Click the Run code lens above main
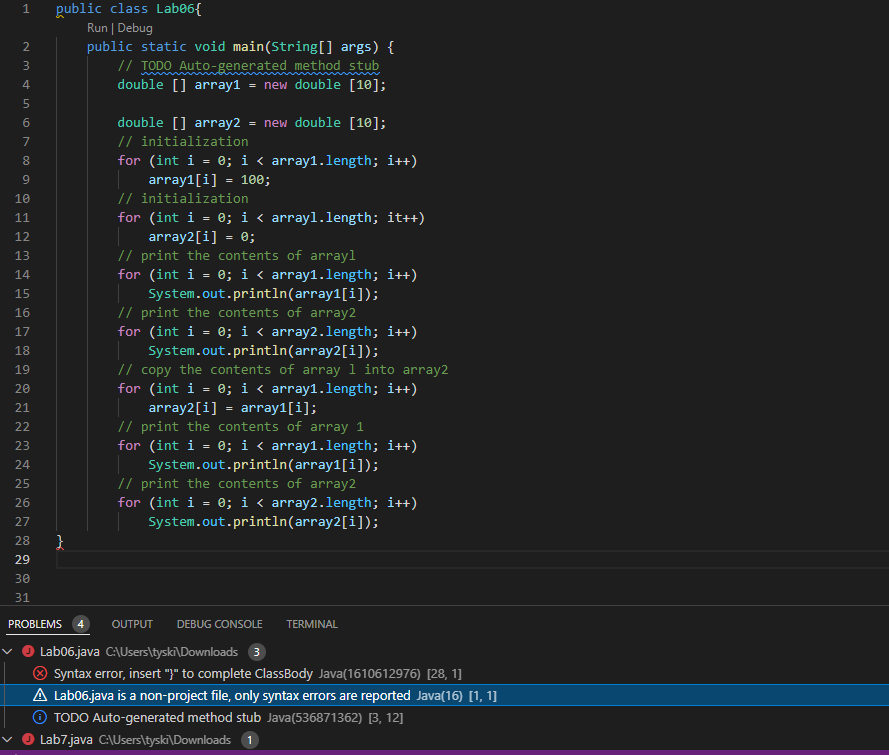Viewport: 889px width, 755px height. coord(97,28)
